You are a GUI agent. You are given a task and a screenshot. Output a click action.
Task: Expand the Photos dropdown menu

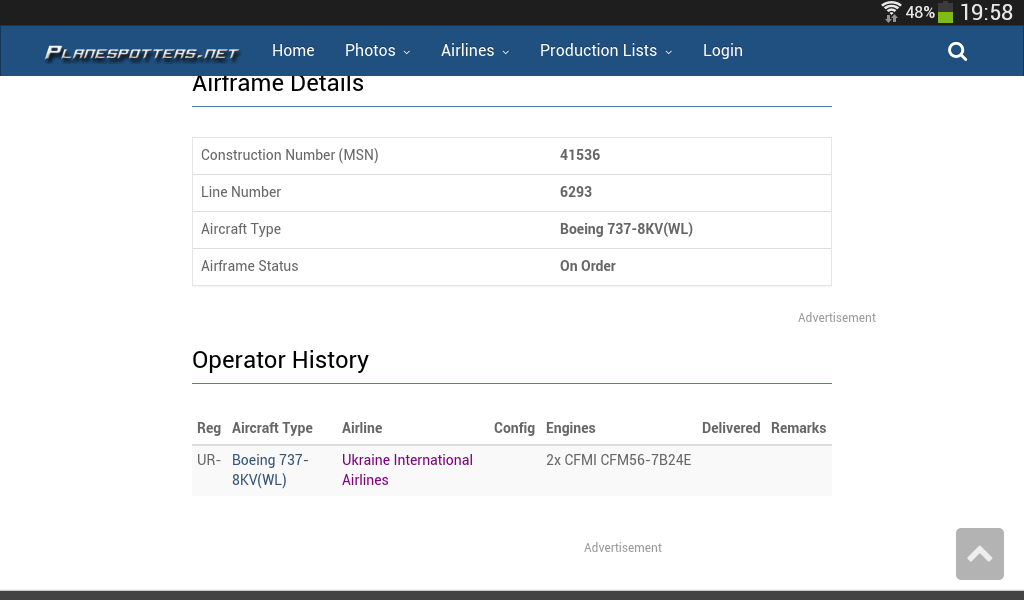coord(377,51)
